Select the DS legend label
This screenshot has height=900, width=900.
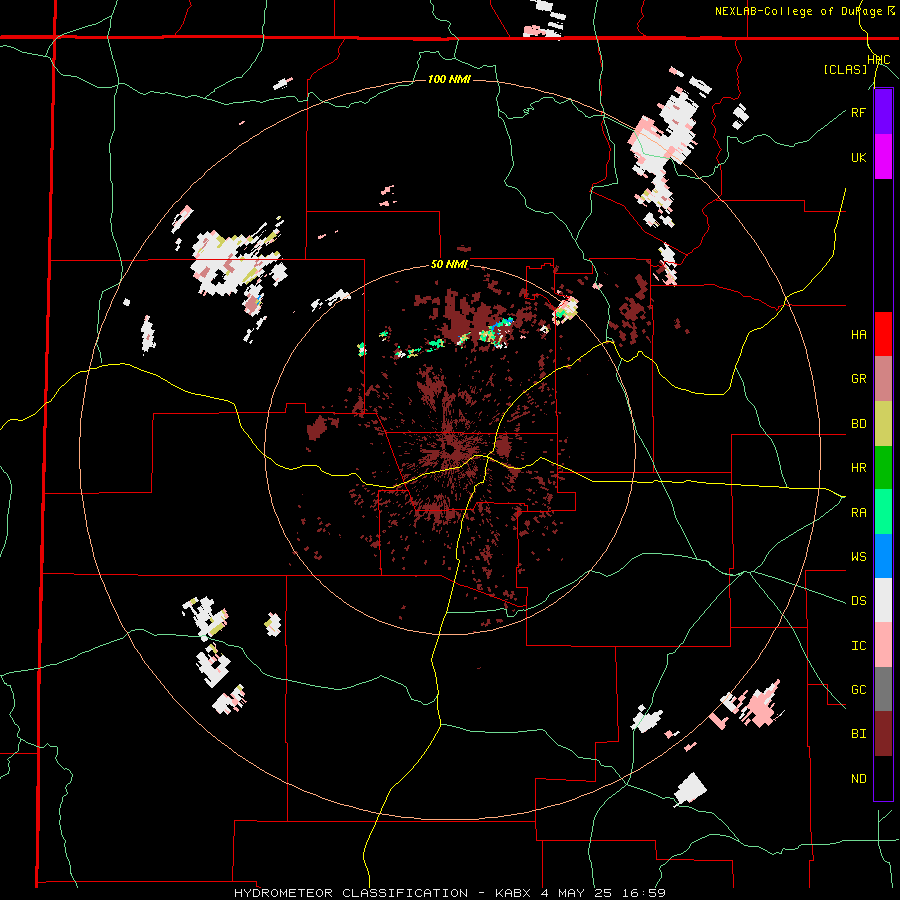click(858, 601)
